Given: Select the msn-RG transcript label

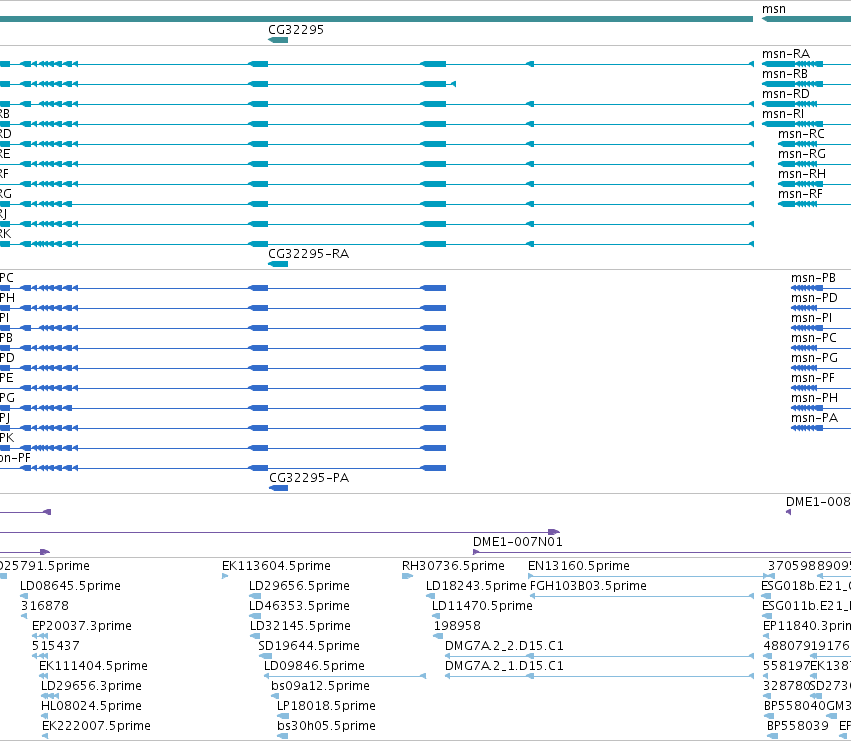Looking at the screenshot, I should pyautogui.click(x=802, y=154).
